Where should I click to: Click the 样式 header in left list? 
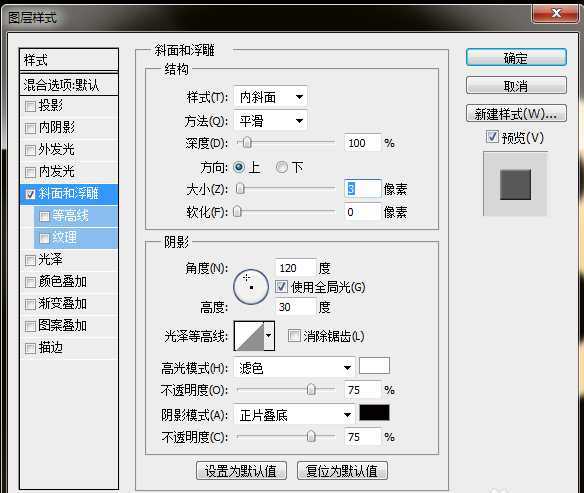point(69,60)
